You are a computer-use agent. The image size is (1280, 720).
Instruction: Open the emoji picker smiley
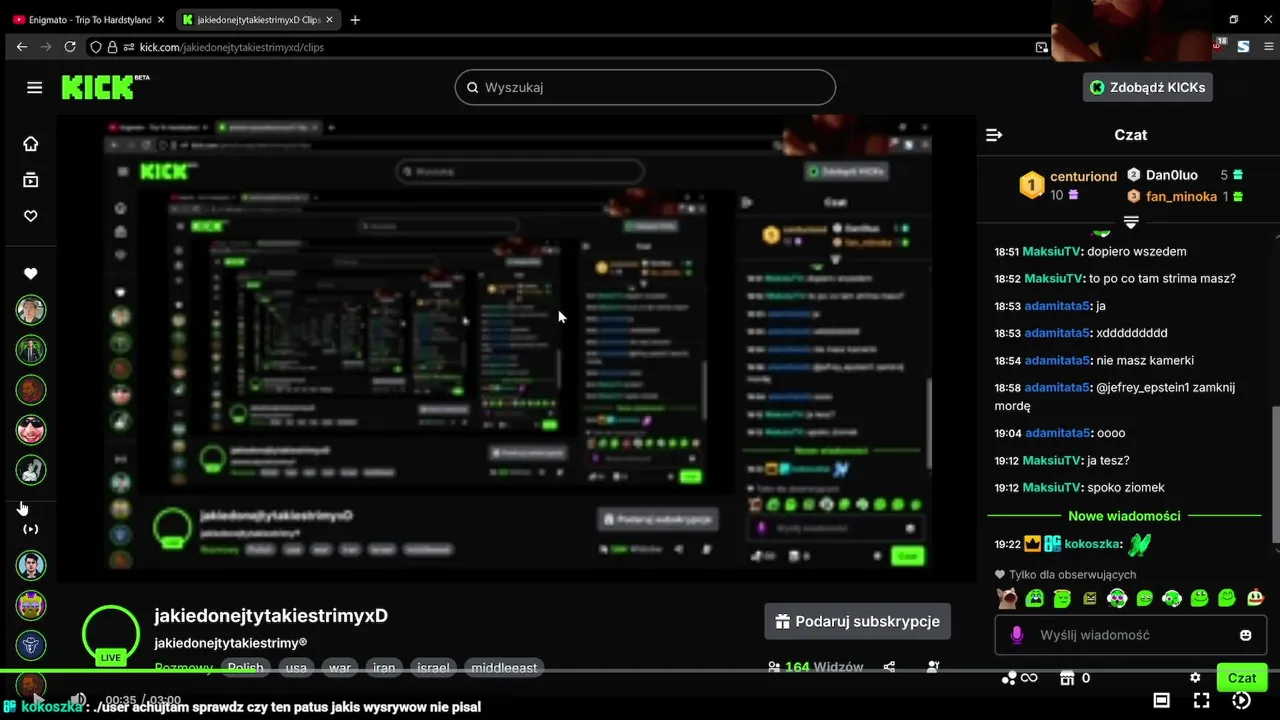(1245, 635)
